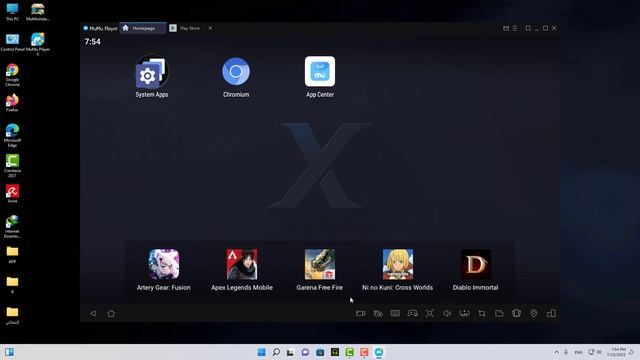The height and width of the screenshot is (360, 640).
Task: Open taskbar clock and date
Action: [x=616, y=352]
